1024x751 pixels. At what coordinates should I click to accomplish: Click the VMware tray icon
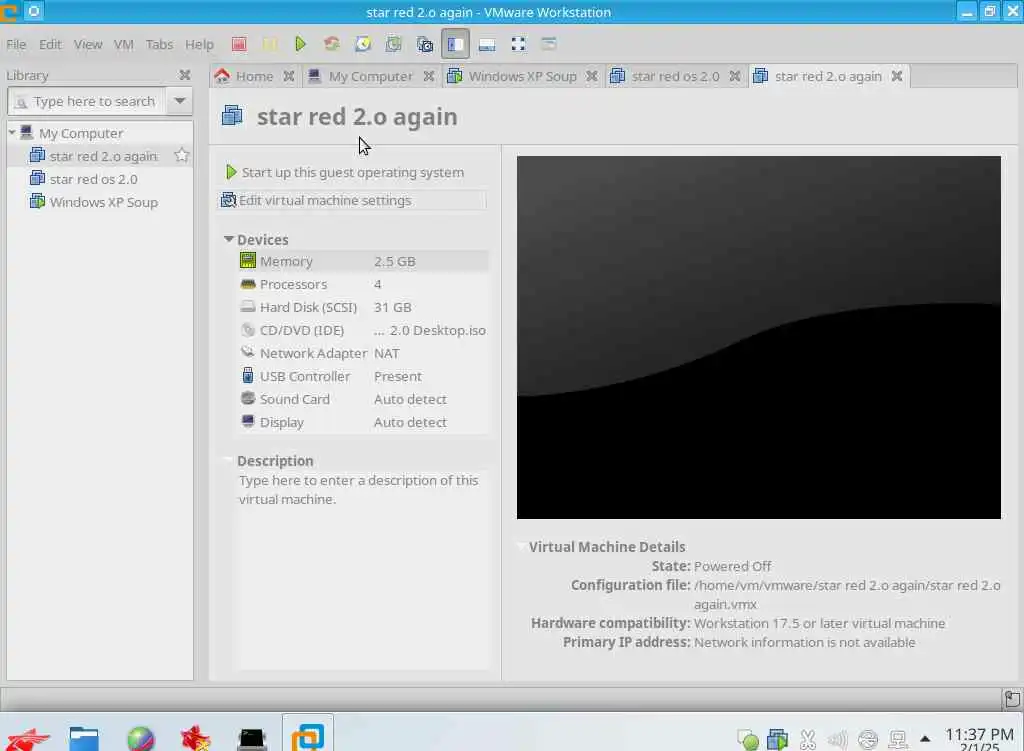[x=778, y=739]
